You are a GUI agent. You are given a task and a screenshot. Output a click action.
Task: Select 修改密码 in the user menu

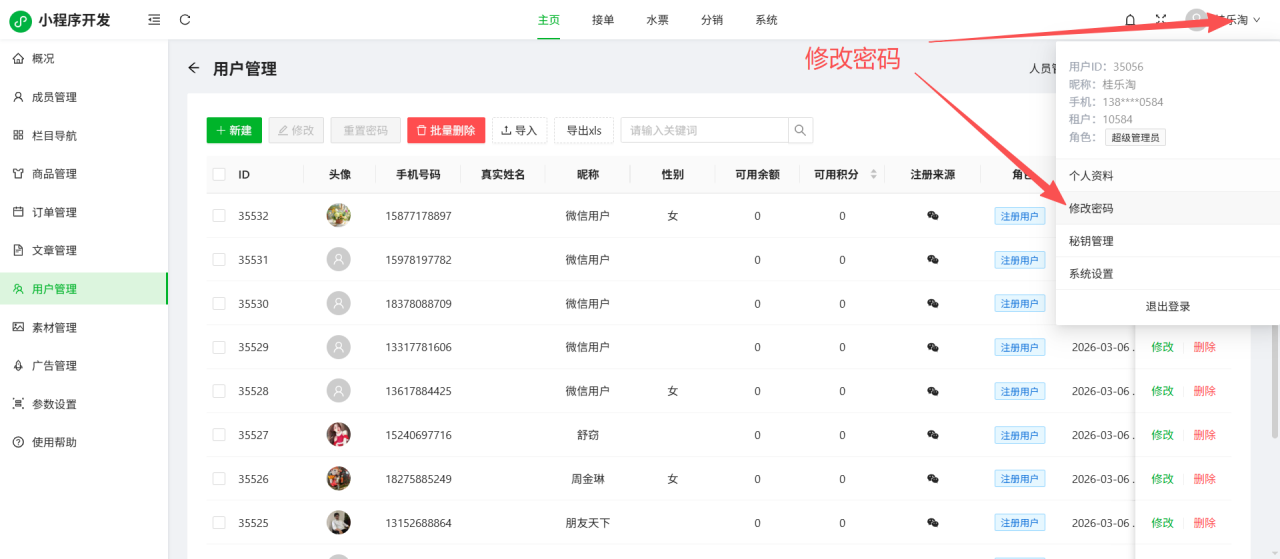click(x=1091, y=209)
